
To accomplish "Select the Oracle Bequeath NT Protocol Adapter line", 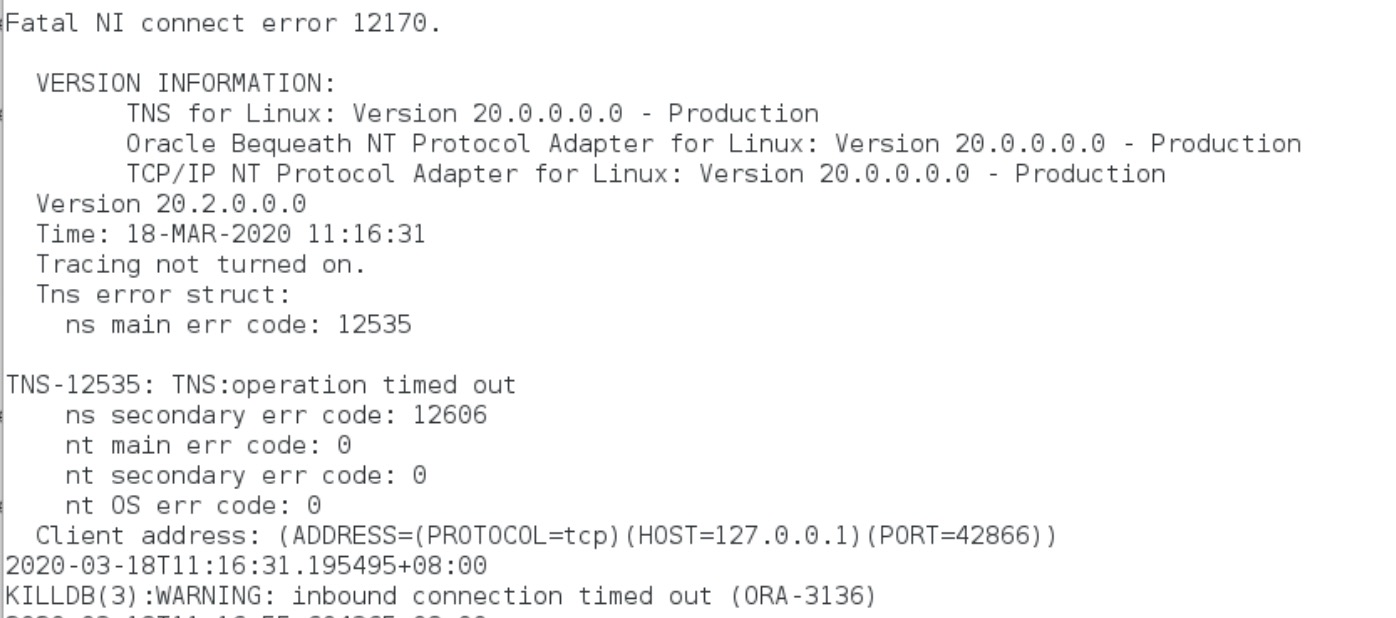I will pyautogui.click(x=713, y=143).
